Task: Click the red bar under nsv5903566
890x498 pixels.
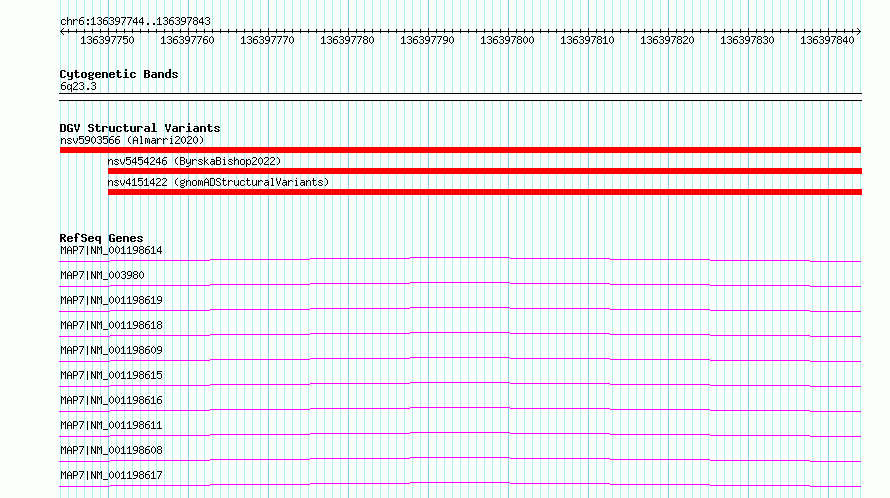Action: click(x=460, y=150)
